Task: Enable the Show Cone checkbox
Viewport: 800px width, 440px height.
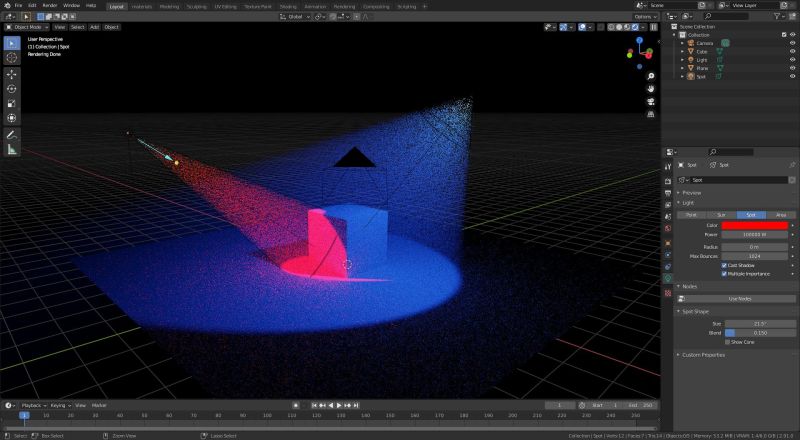Action: coord(728,342)
